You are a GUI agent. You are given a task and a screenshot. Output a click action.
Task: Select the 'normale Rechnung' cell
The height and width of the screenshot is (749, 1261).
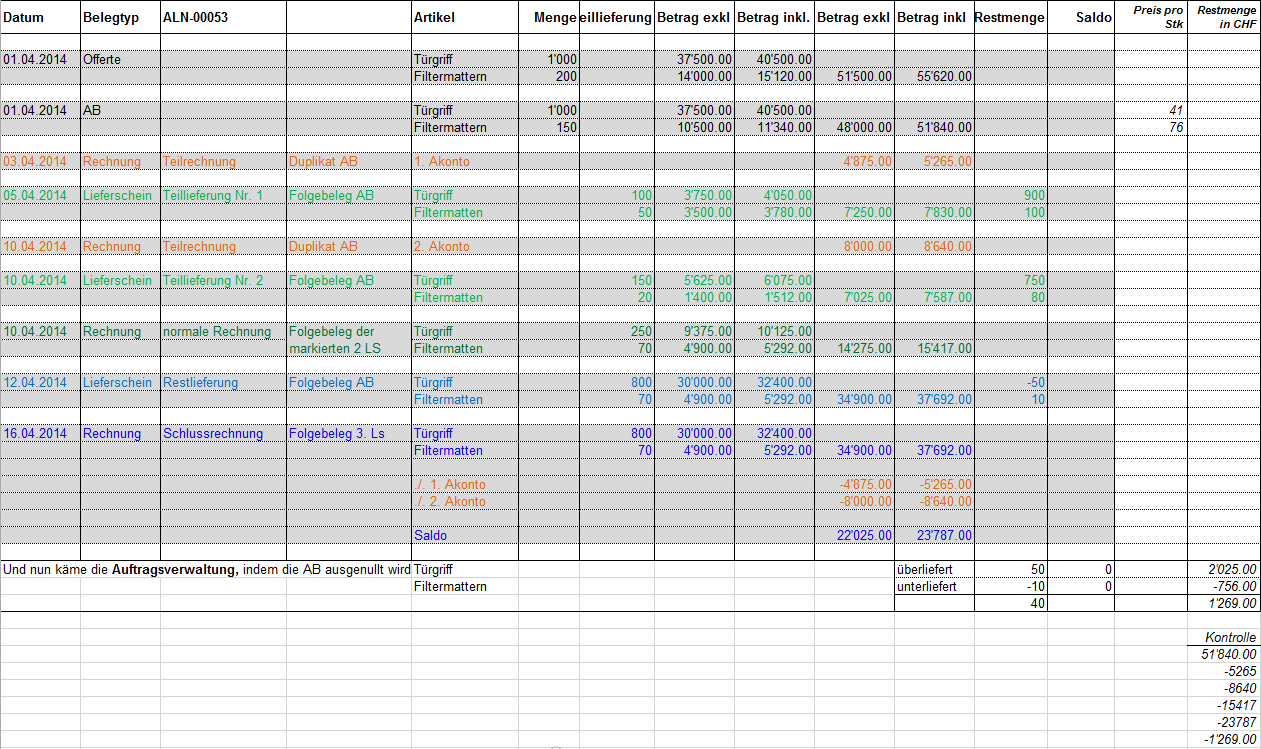click(x=222, y=332)
